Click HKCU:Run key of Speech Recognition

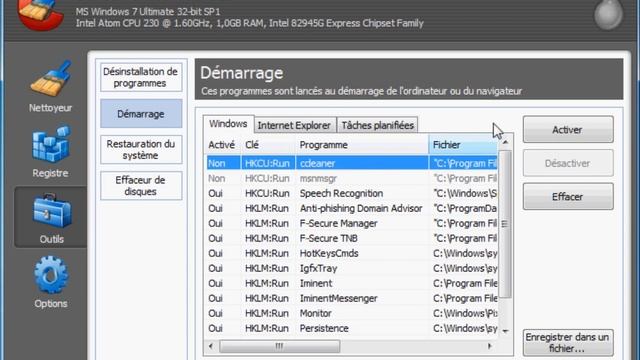pos(267,193)
